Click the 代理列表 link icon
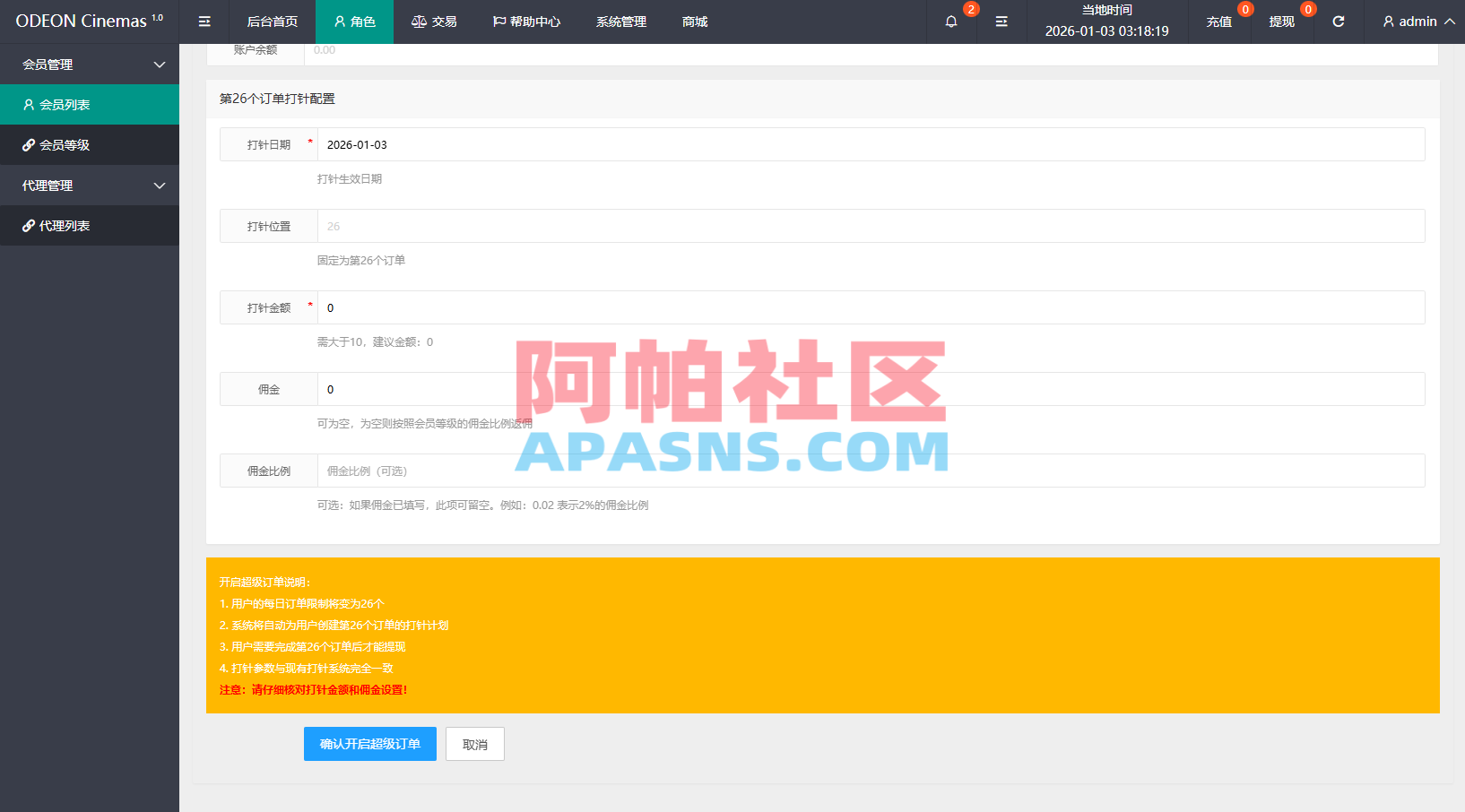Screen dimensions: 1465x812 coord(29,226)
